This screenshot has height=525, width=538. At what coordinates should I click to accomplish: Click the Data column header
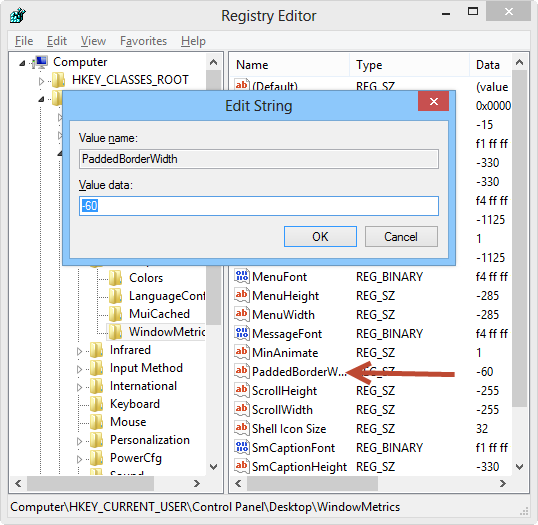[x=490, y=65]
